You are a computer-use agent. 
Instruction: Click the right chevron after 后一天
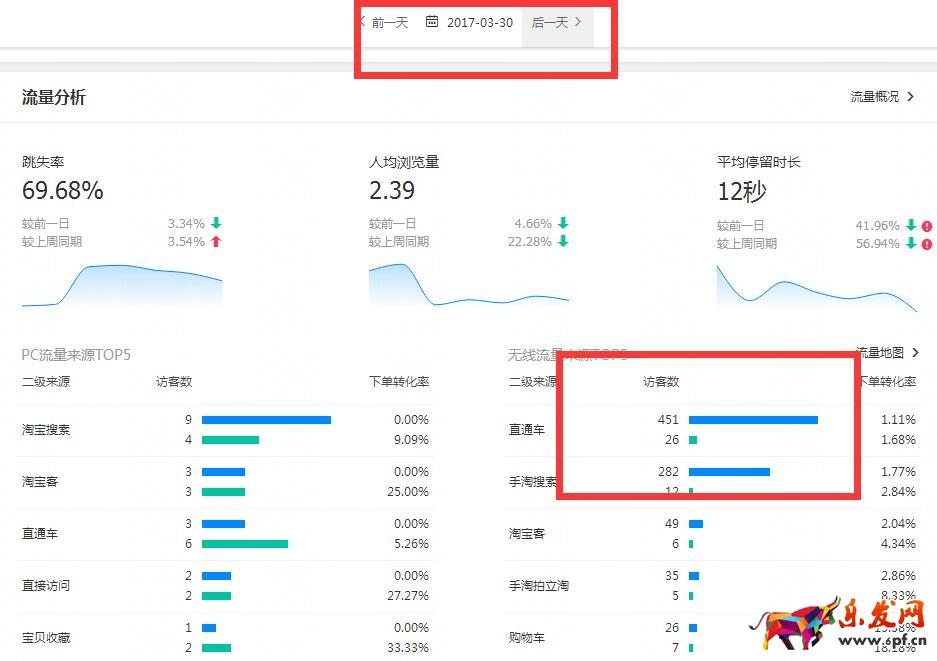pos(579,22)
